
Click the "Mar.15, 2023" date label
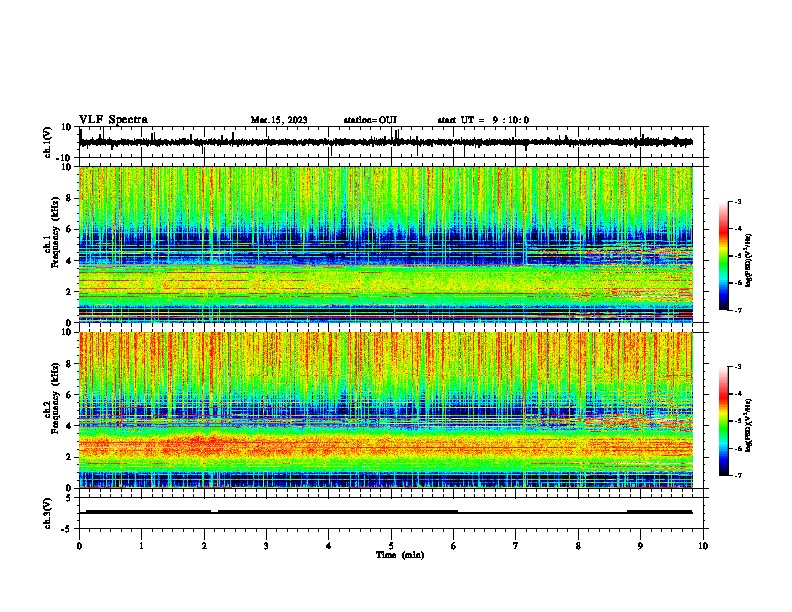coord(279,120)
